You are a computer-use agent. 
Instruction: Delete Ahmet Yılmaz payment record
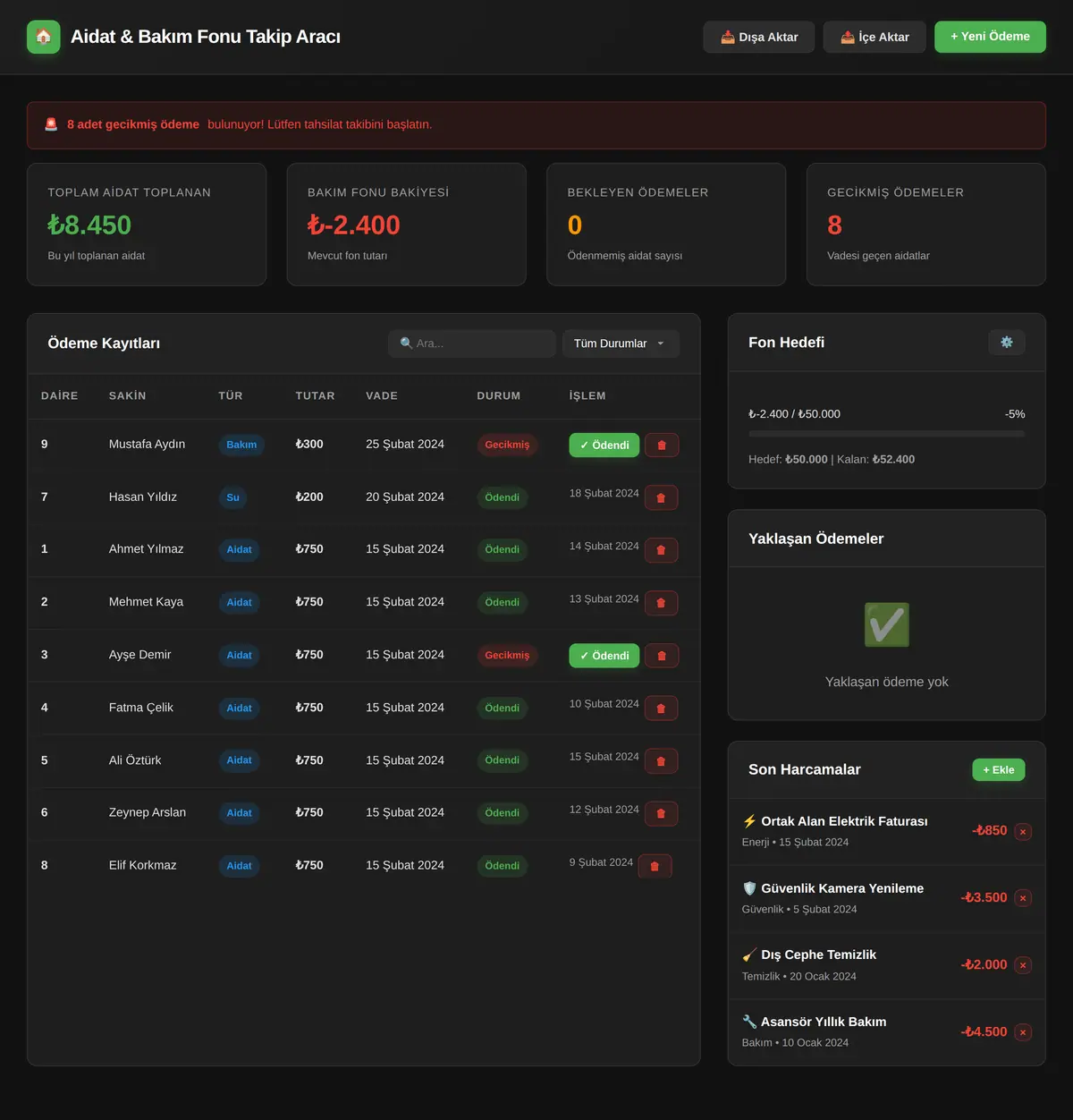click(661, 550)
